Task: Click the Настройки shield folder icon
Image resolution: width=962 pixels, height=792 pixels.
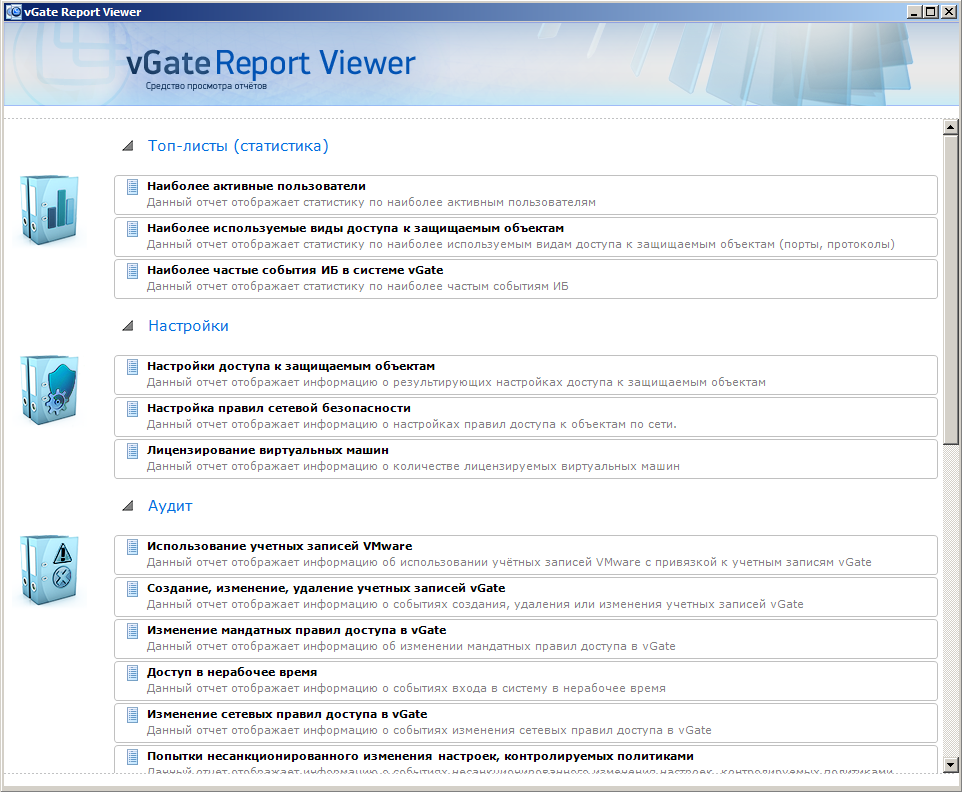Action: point(49,390)
